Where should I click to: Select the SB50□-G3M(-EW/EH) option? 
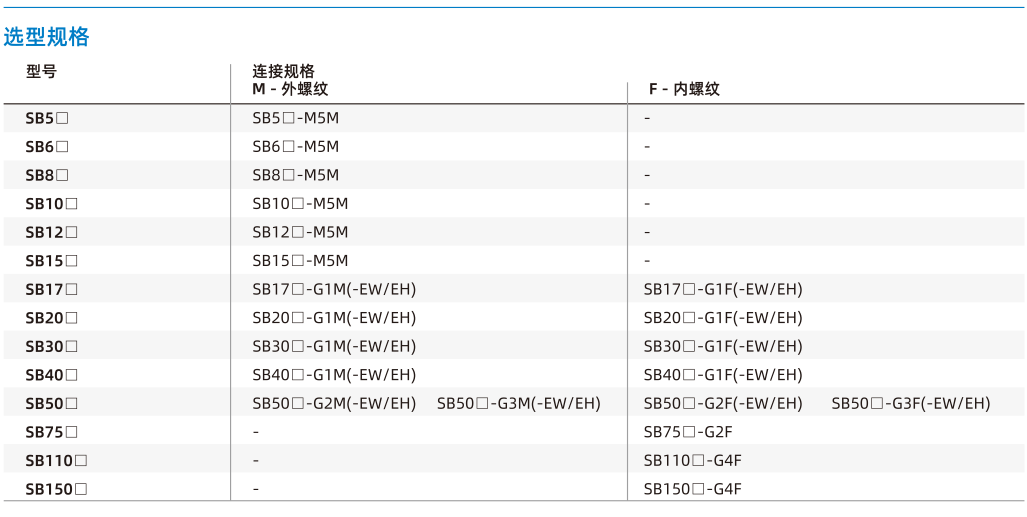519,403
